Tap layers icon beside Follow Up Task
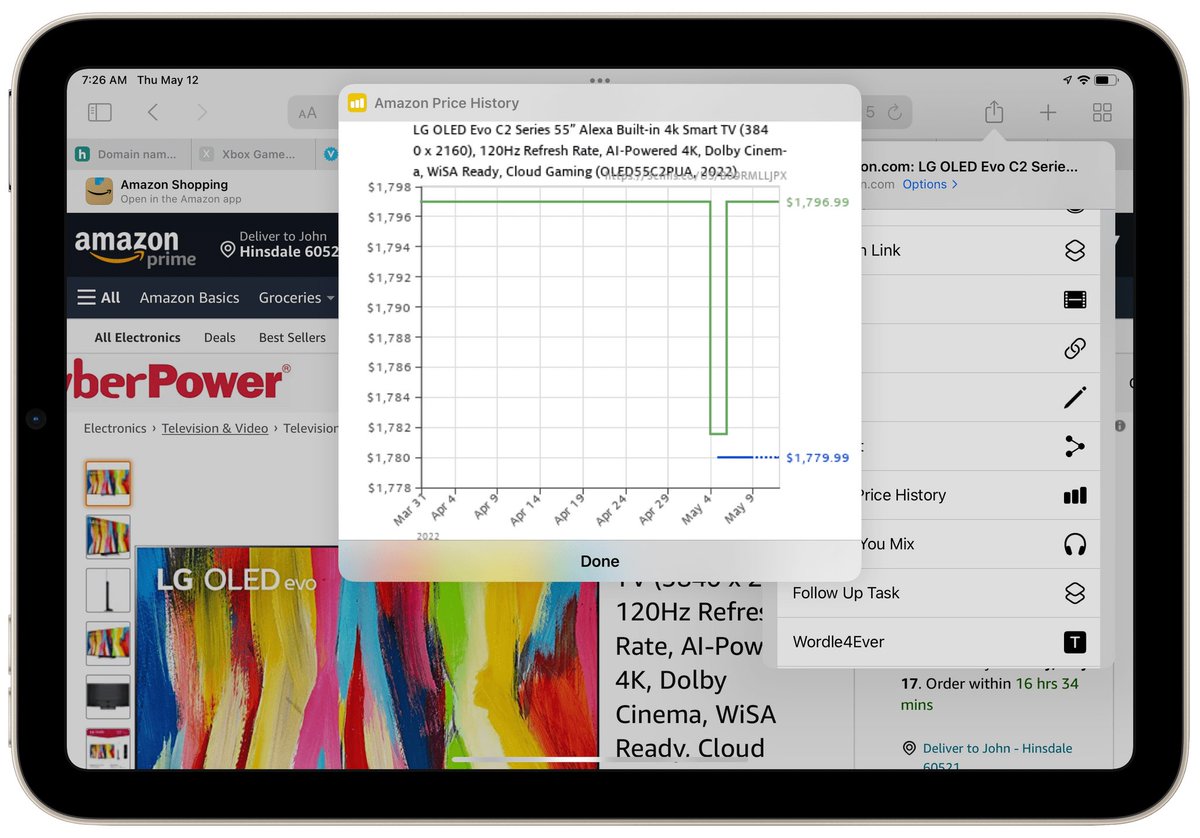This screenshot has height=838, width=1200. coord(1075,593)
